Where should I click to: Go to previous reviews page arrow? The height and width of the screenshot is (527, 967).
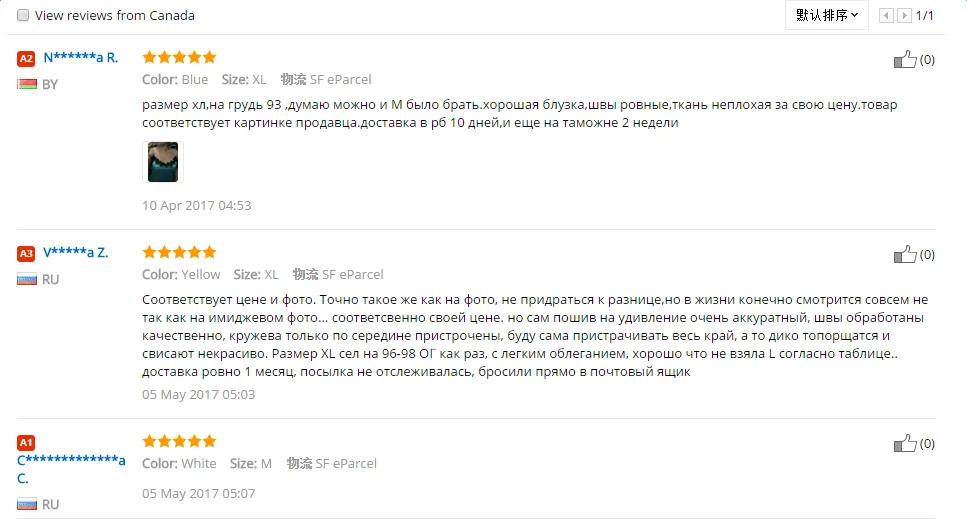click(886, 15)
